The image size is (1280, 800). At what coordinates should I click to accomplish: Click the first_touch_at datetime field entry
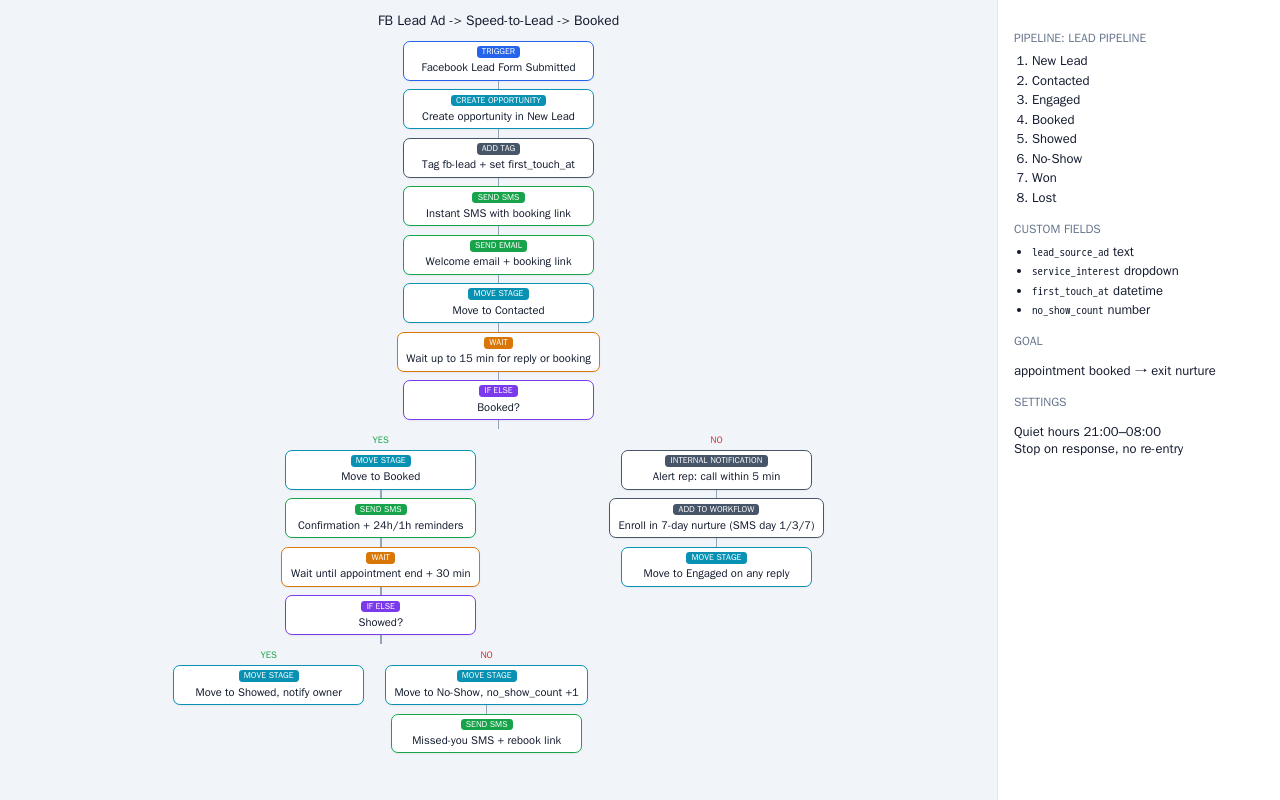[x=1097, y=291]
